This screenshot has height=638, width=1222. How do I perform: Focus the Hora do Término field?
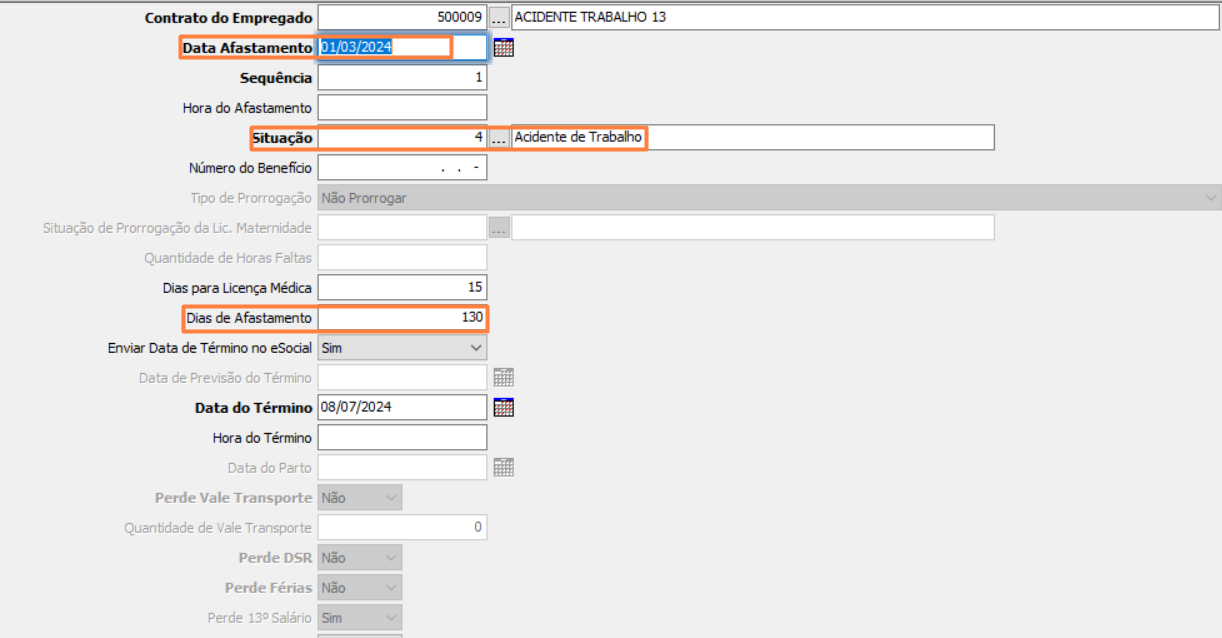tap(402, 438)
